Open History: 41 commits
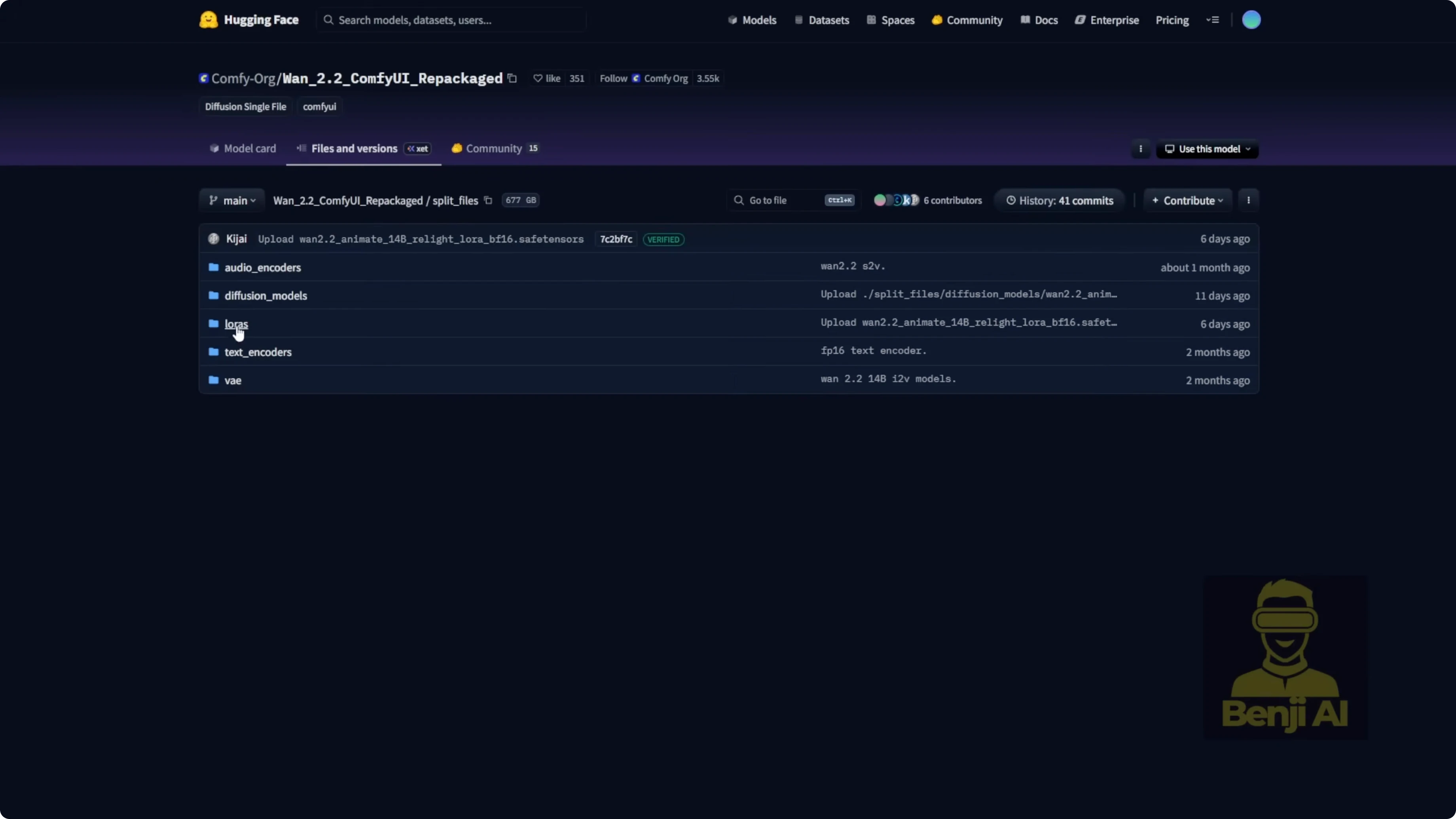Screen dimensions: 1456x819 coord(1060,201)
